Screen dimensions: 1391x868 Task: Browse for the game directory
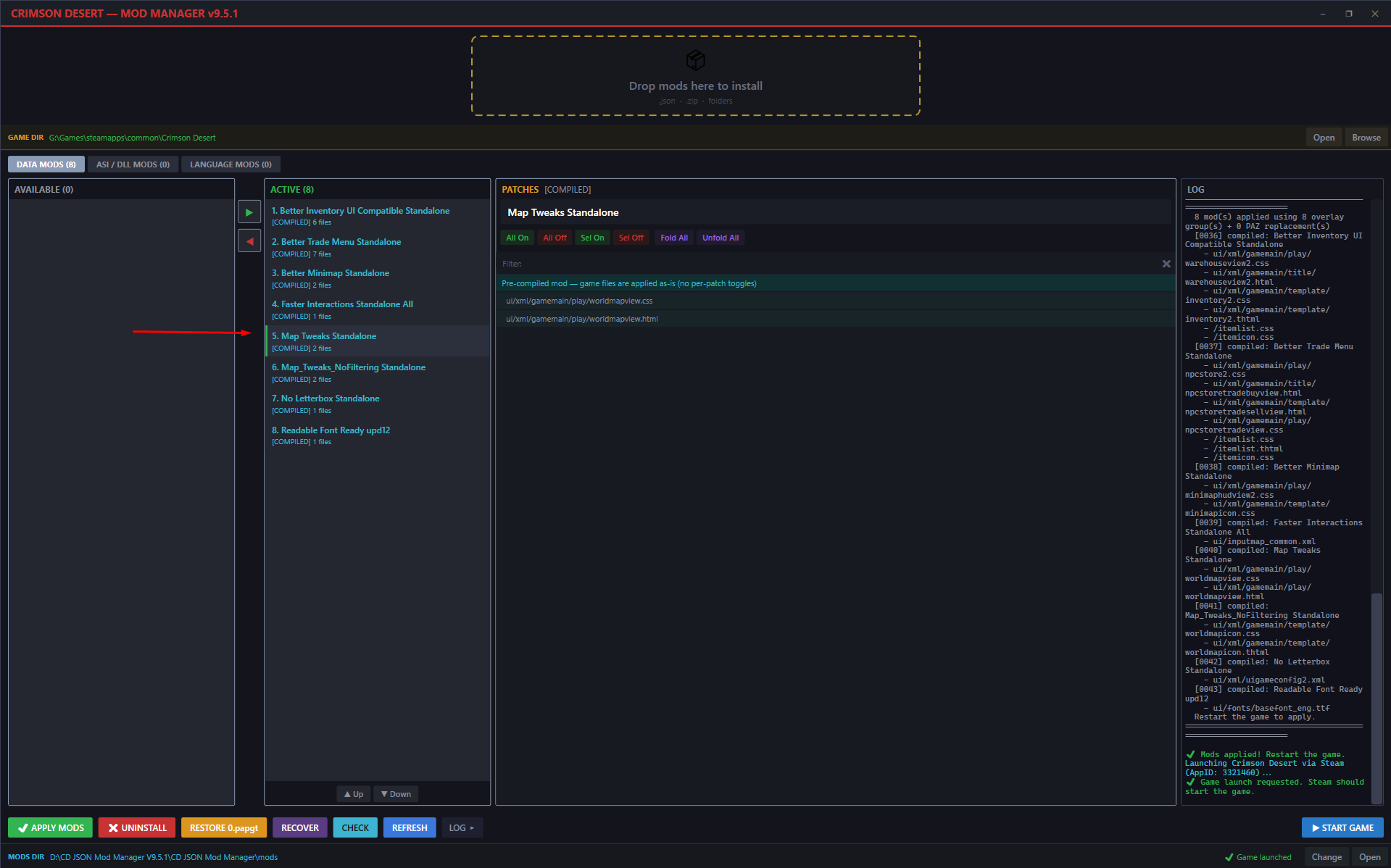click(x=1366, y=138)
